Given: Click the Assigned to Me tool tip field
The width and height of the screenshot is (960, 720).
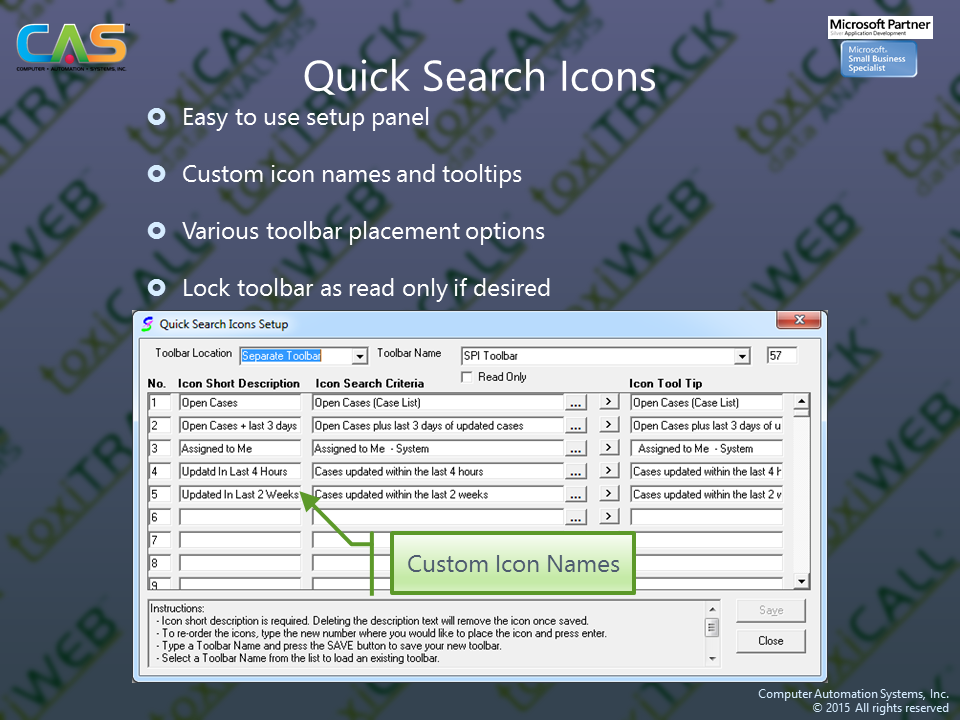Looking at the screenshot, I should tap(706, 449).
